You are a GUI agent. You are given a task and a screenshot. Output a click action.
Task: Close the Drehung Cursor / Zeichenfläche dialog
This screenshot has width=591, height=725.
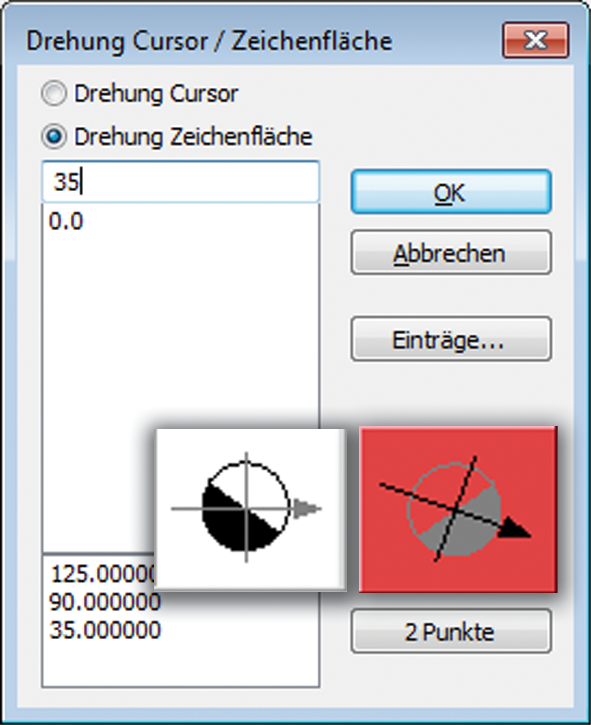point(536,40)
